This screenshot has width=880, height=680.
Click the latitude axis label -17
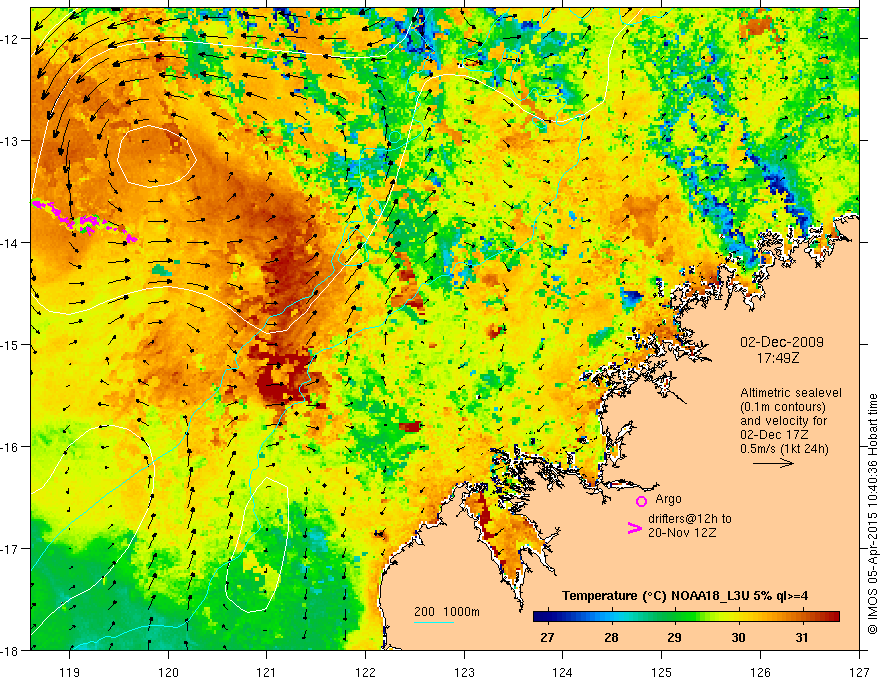coord(11,549)
